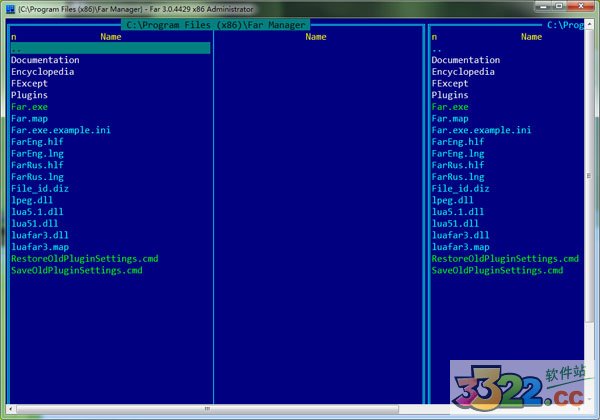Select Encyclopedia folder in right panel
This screenshot has height=420, width=600.
[463, 72]
